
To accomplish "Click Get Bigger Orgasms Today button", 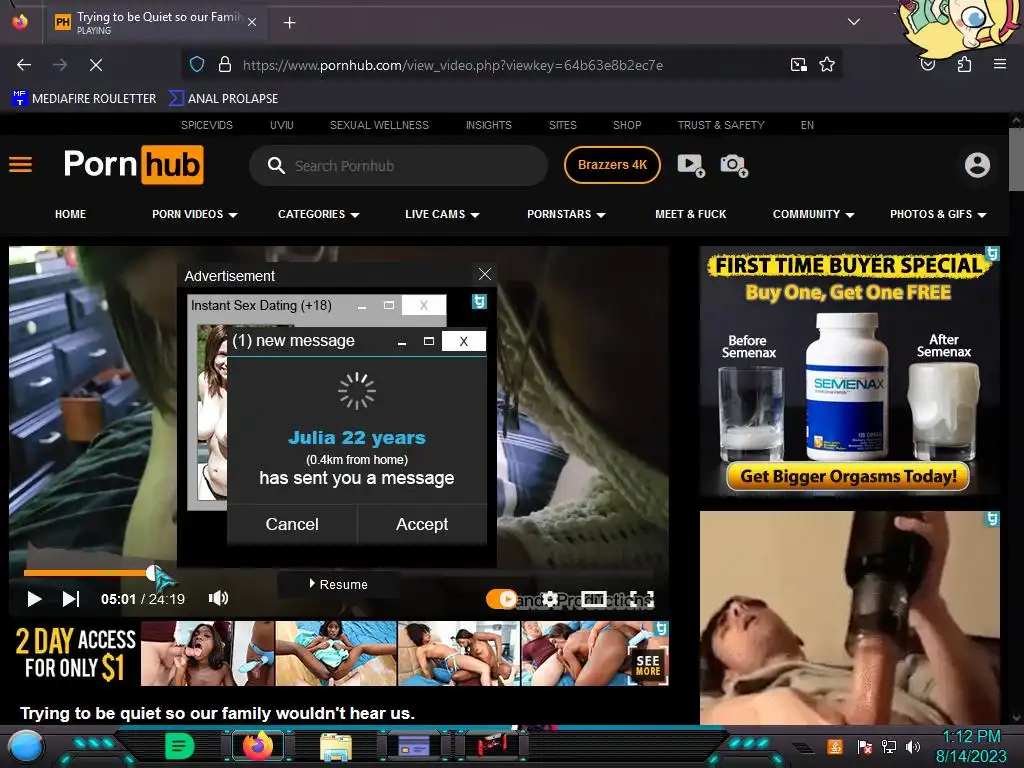I will pyautogui.click(x=848, y=476).
